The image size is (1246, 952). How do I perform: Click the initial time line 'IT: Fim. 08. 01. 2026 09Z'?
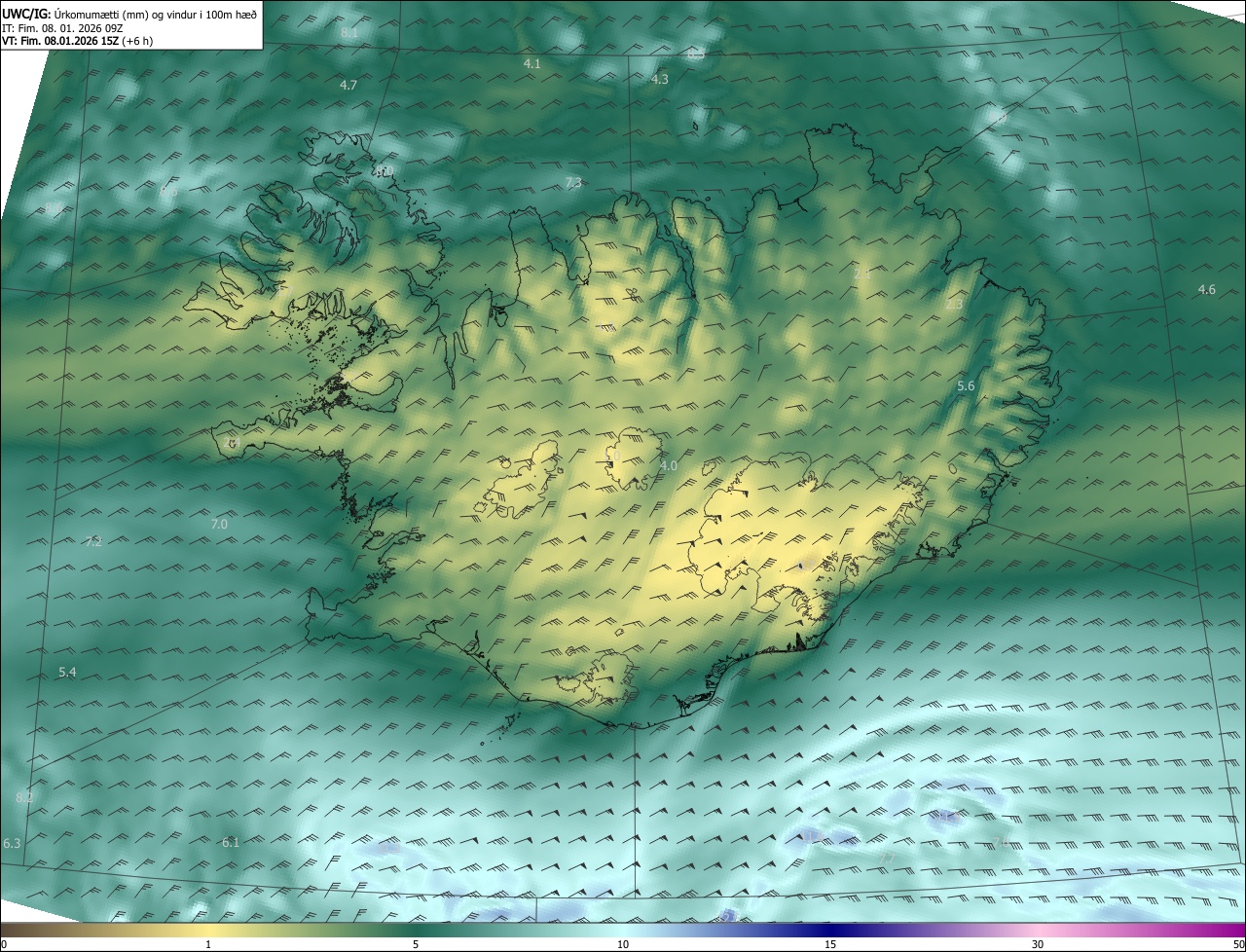62,27
